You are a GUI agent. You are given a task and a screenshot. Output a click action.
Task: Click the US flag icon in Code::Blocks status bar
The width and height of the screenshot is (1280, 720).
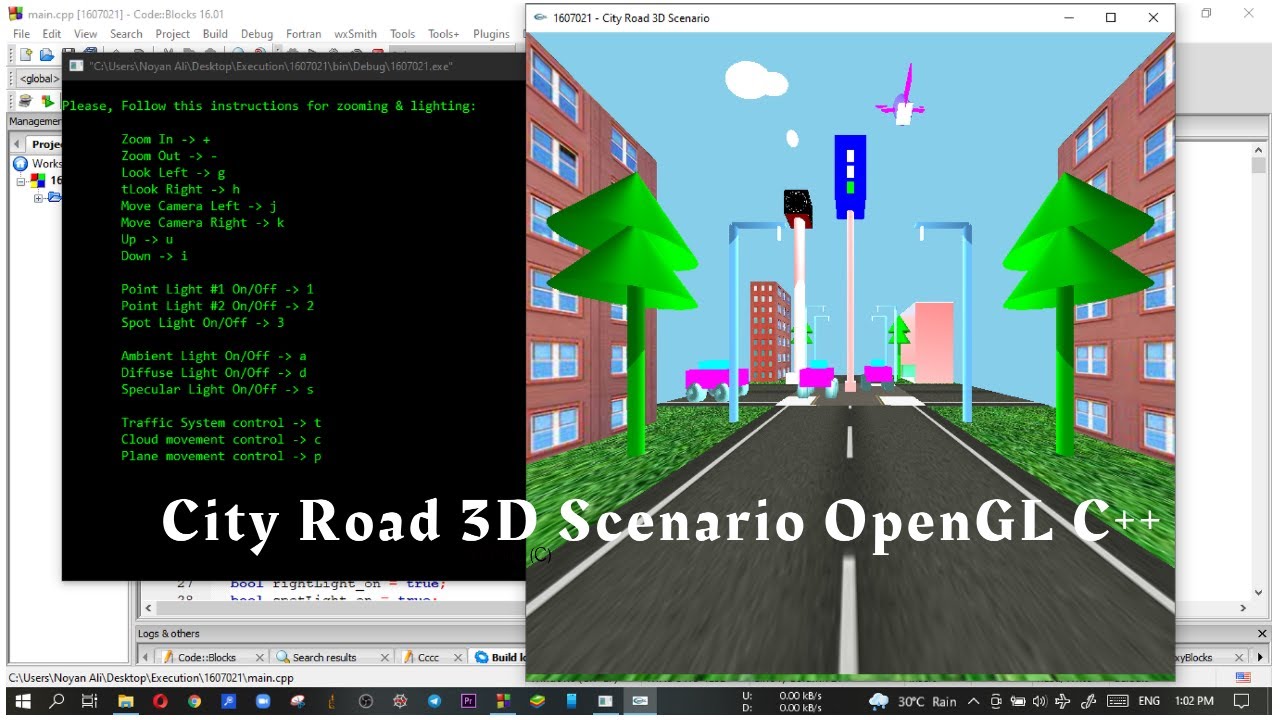click(1243, 677)
